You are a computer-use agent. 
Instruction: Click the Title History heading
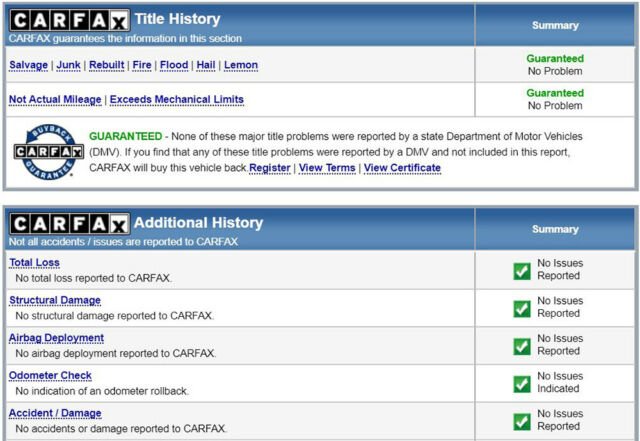(x=178, y=19)
